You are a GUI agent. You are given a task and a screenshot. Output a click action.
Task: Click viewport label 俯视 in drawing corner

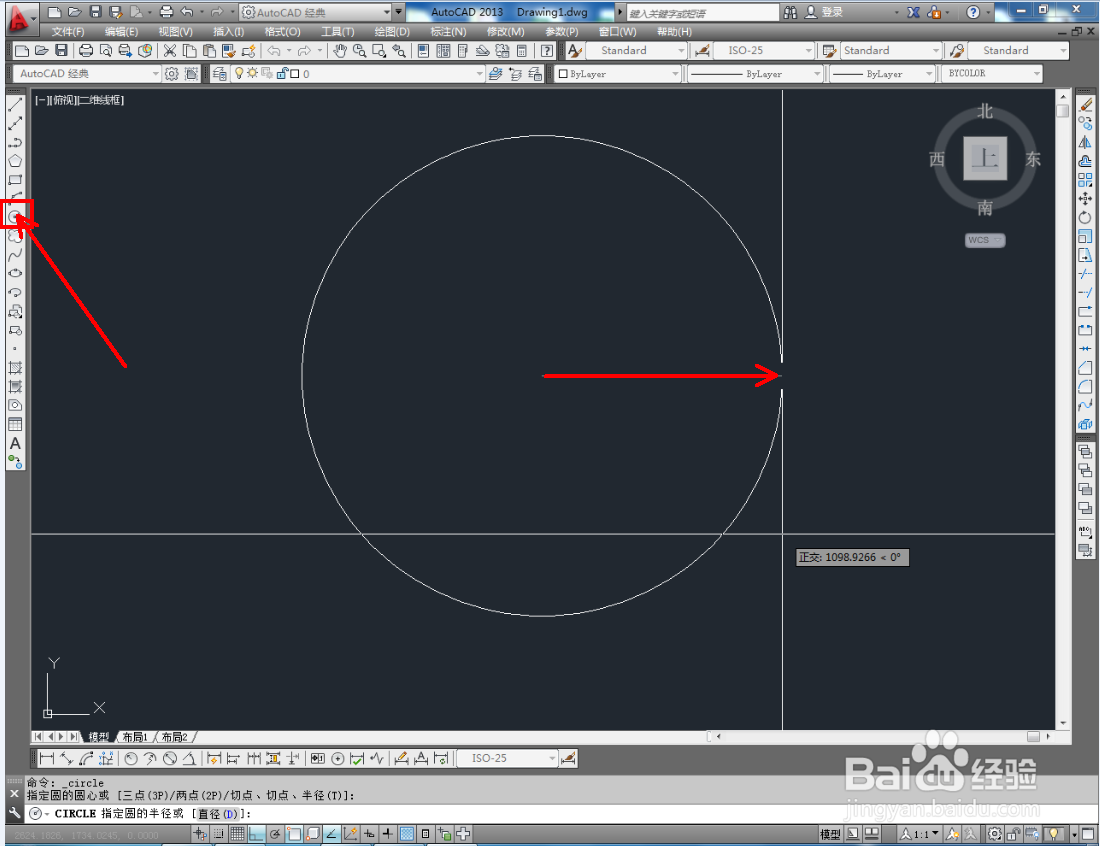pyautogui.click(x=64, y=100)
